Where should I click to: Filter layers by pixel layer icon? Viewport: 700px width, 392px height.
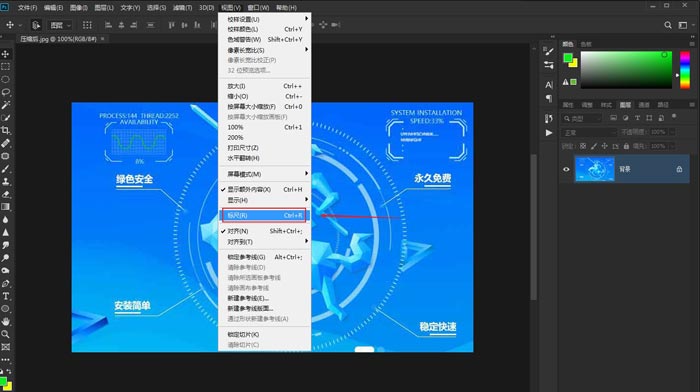(x=613, y=118)
